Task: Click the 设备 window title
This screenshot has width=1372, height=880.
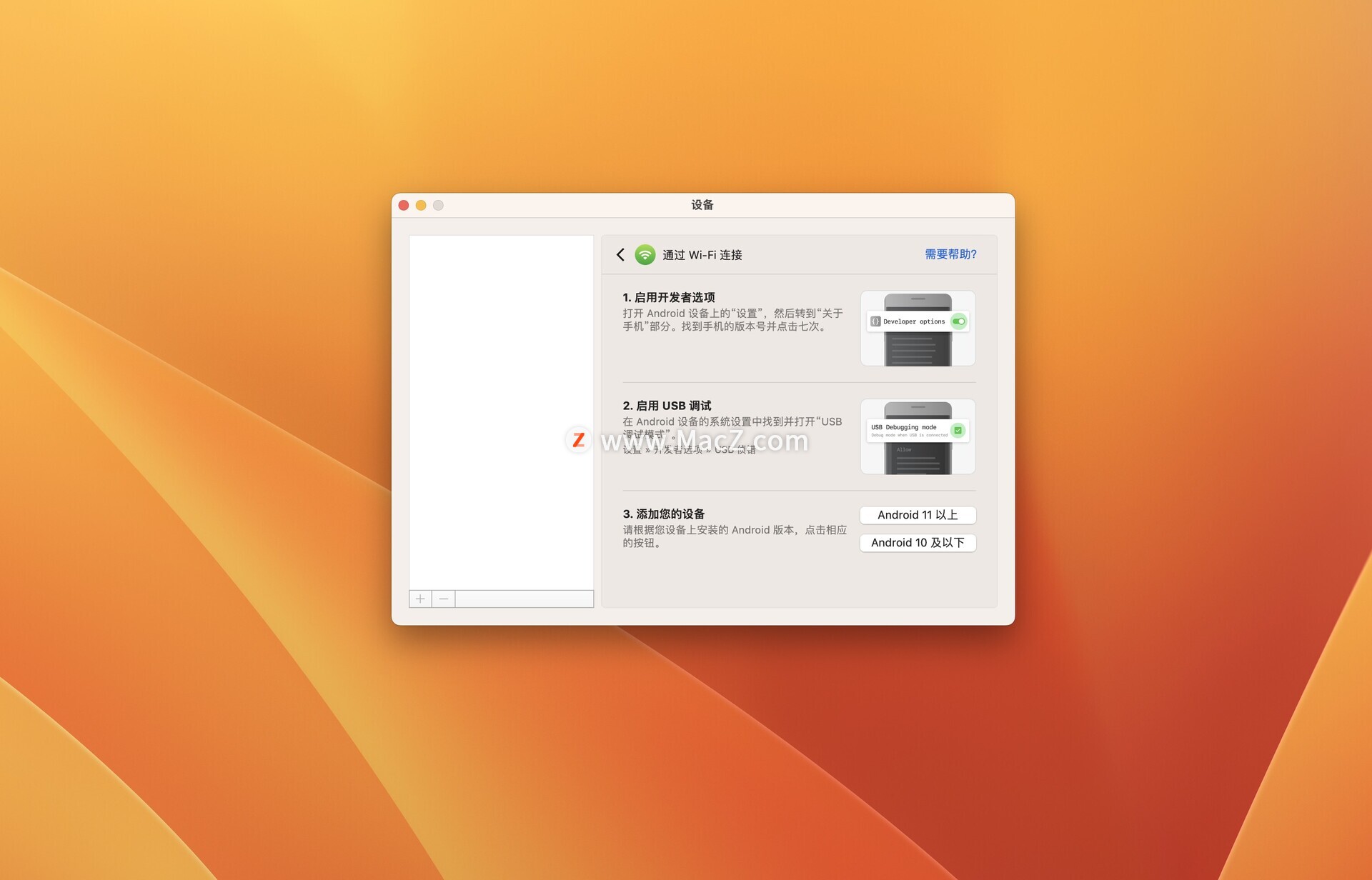Action: [x=702, y=205]
